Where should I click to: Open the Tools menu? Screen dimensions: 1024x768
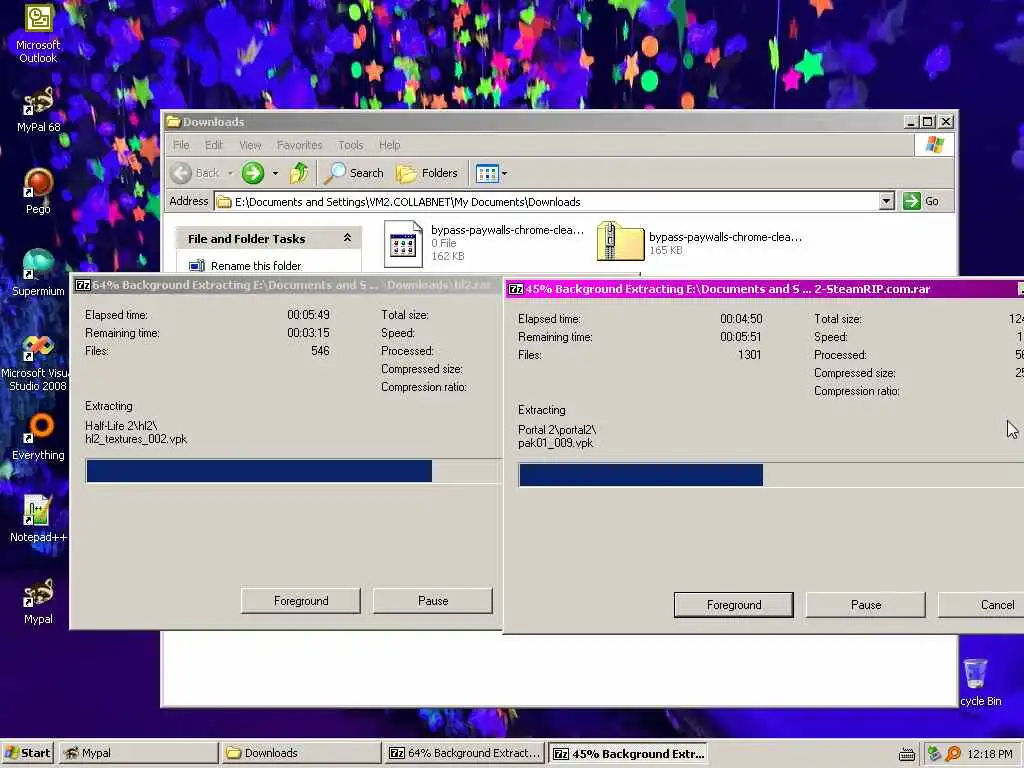pyautogui.click(x=350, y=145)
